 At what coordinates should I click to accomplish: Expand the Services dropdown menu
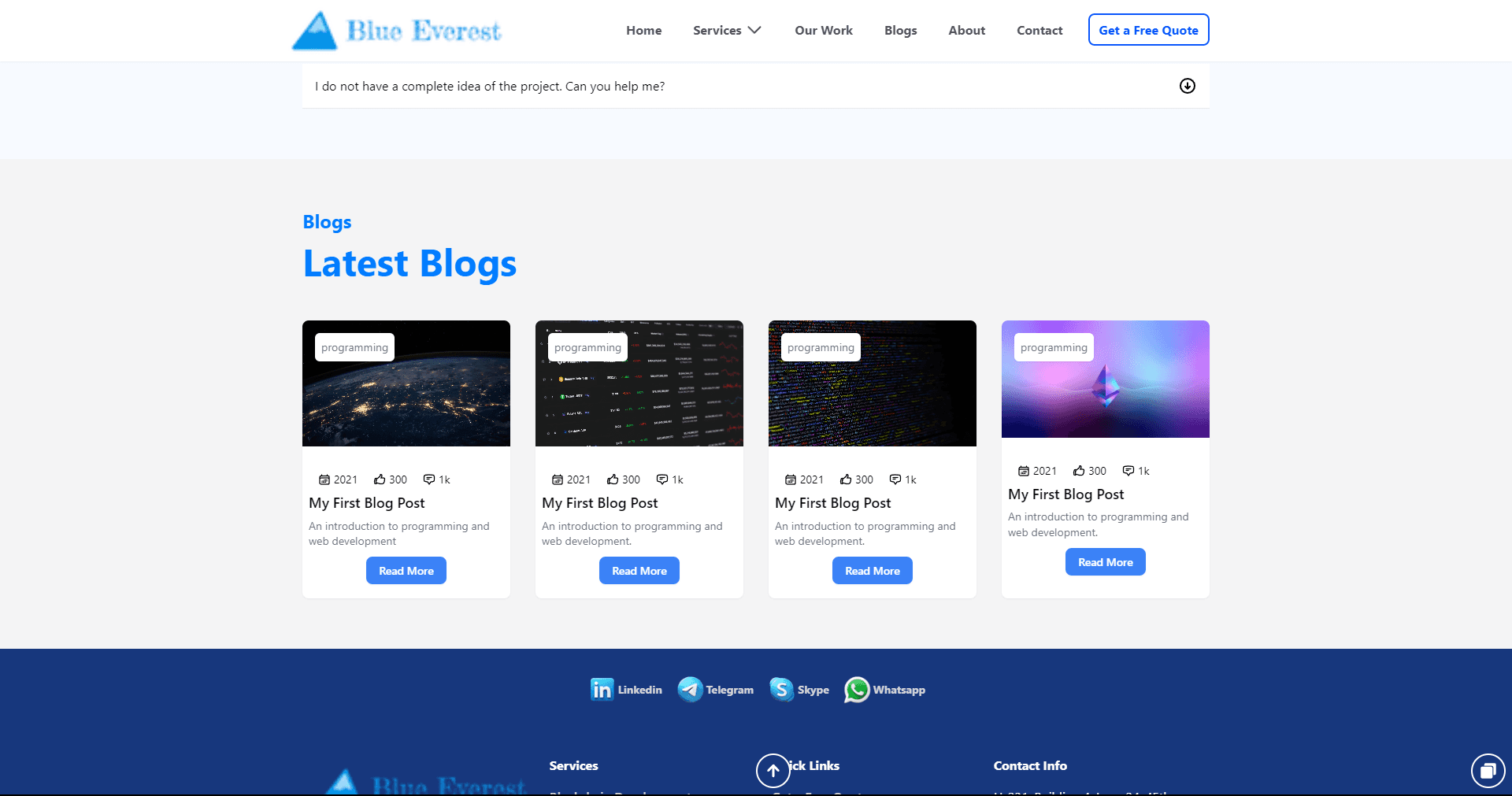pyautogui.click(x=727, y=30)
